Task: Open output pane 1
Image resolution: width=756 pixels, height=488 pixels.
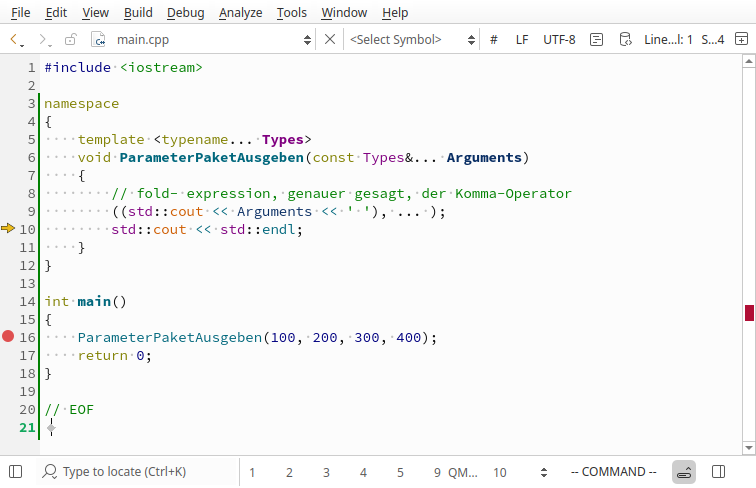Action: pos(252,473)
